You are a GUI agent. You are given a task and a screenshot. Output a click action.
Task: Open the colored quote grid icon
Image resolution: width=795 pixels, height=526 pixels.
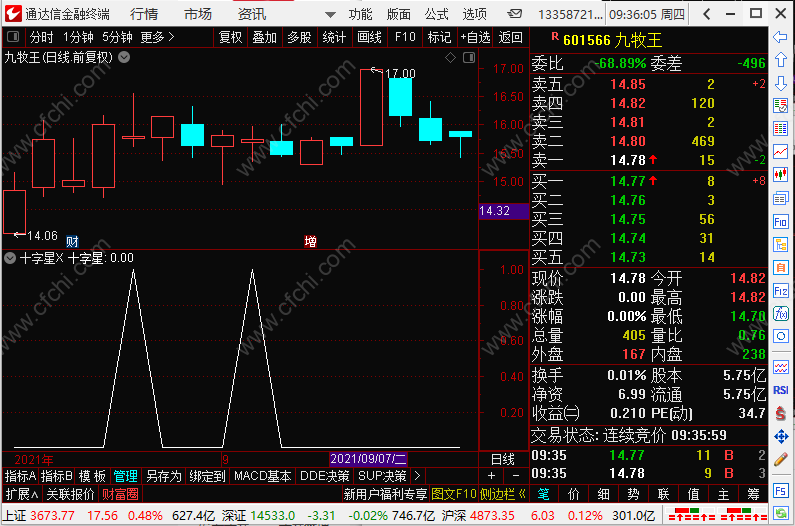tap(780, 128)
